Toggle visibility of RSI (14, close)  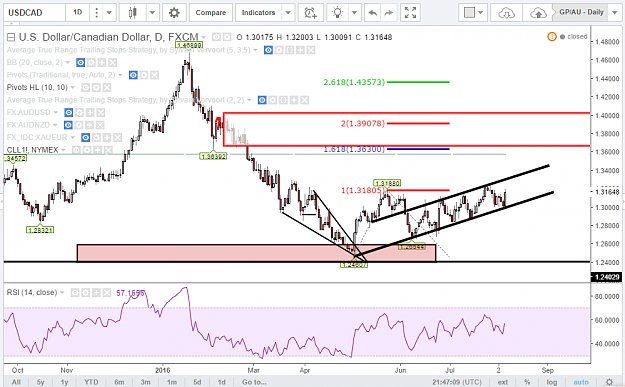pos(75,293)
